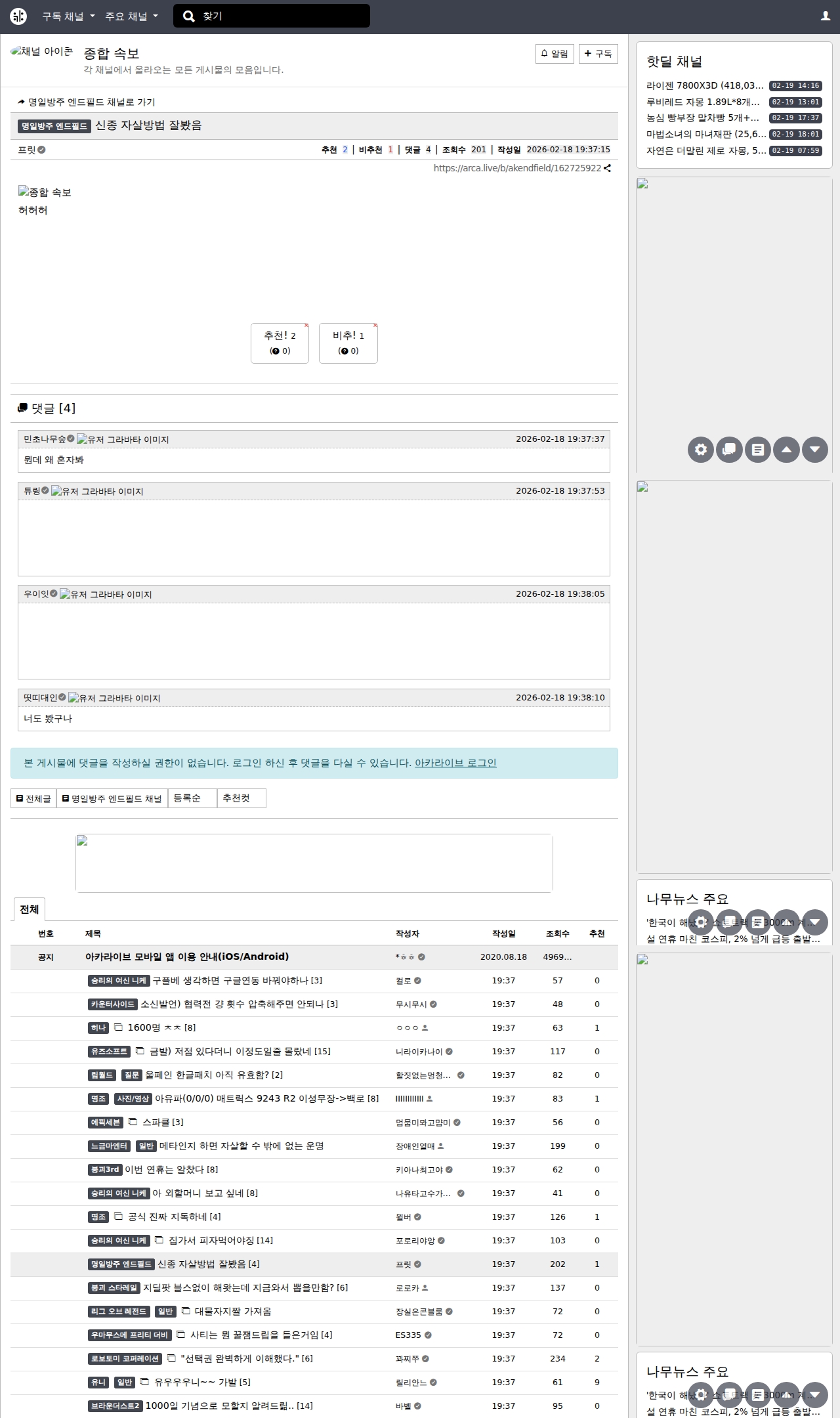Click the 리그 오브 레전드 channel badge
Viewport: 840px width, 1418px height.
pos(119,1312)
